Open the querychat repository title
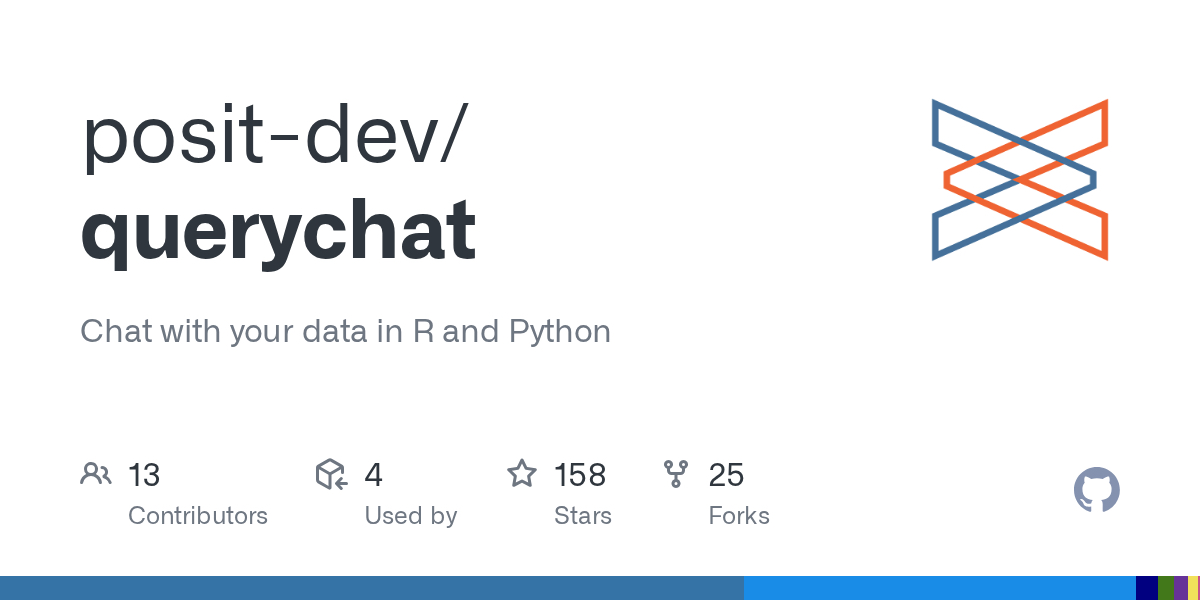The height and width of the screenshot is (600, 1200). point(278,229)
